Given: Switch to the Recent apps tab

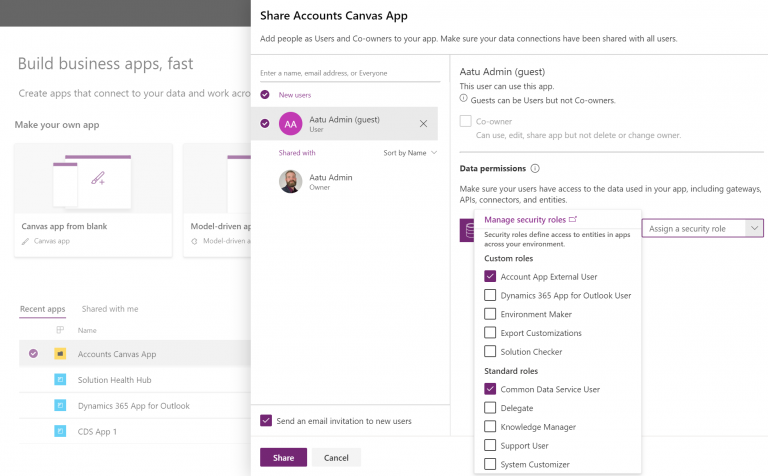Looking at the screenshot, I should 43,309.
